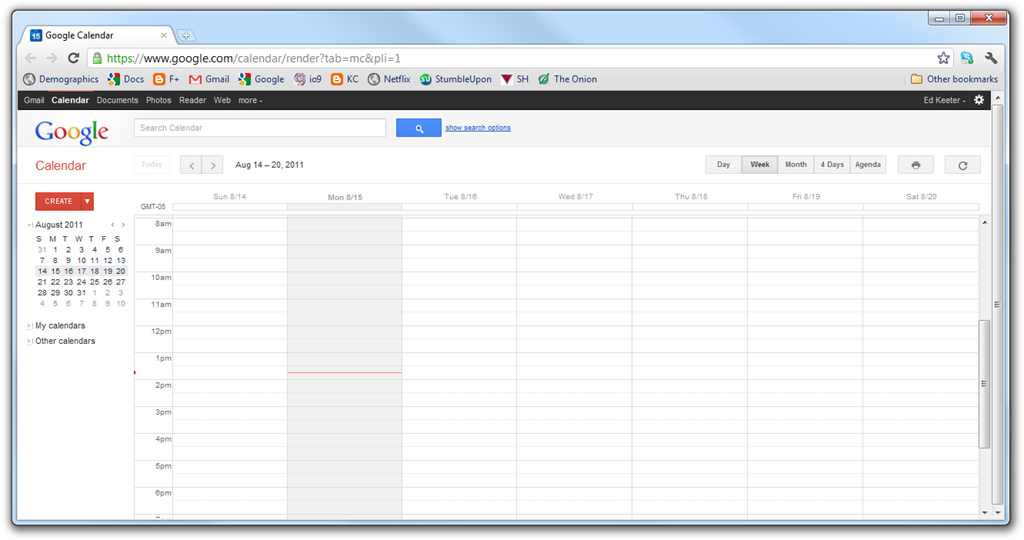Screen dimensions: 1024x540
Task: Switch to the Month view
Action: 795,165
